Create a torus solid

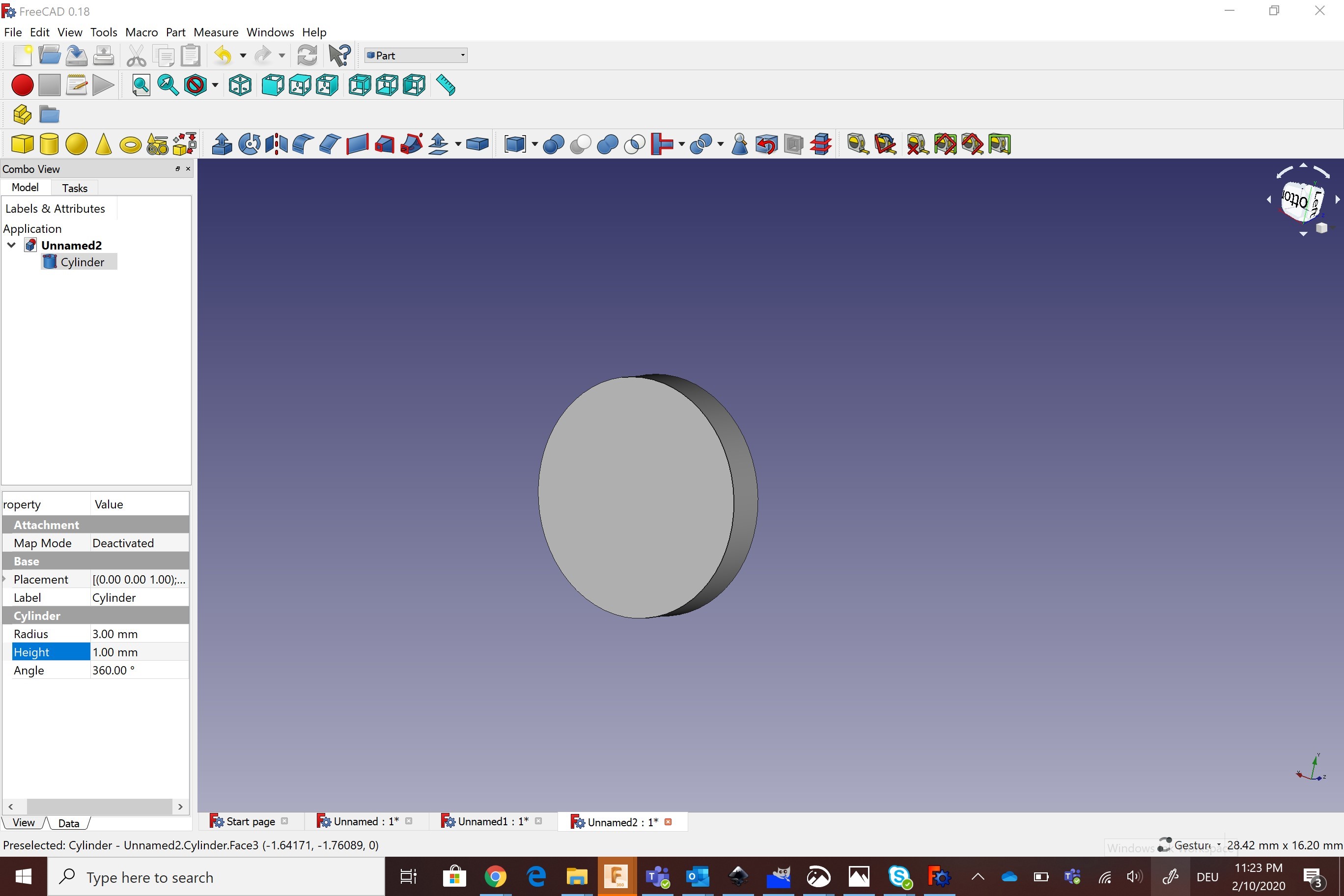coord(130,144)
